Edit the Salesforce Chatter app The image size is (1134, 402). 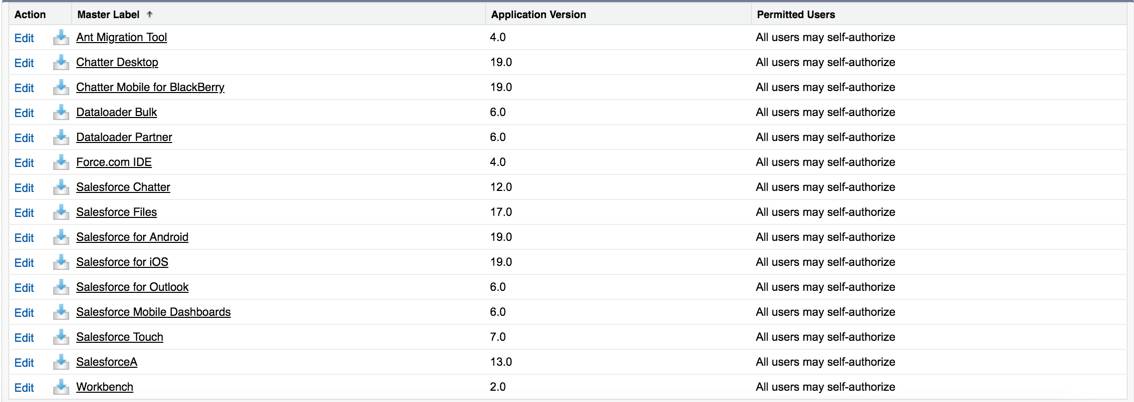point(24,187)
